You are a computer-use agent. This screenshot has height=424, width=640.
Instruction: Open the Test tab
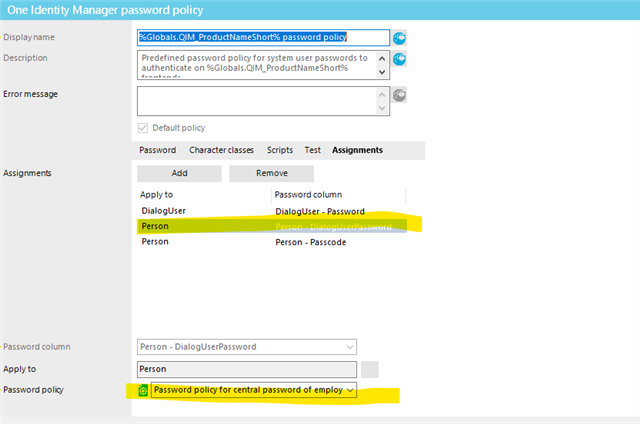tap(313, 150)
